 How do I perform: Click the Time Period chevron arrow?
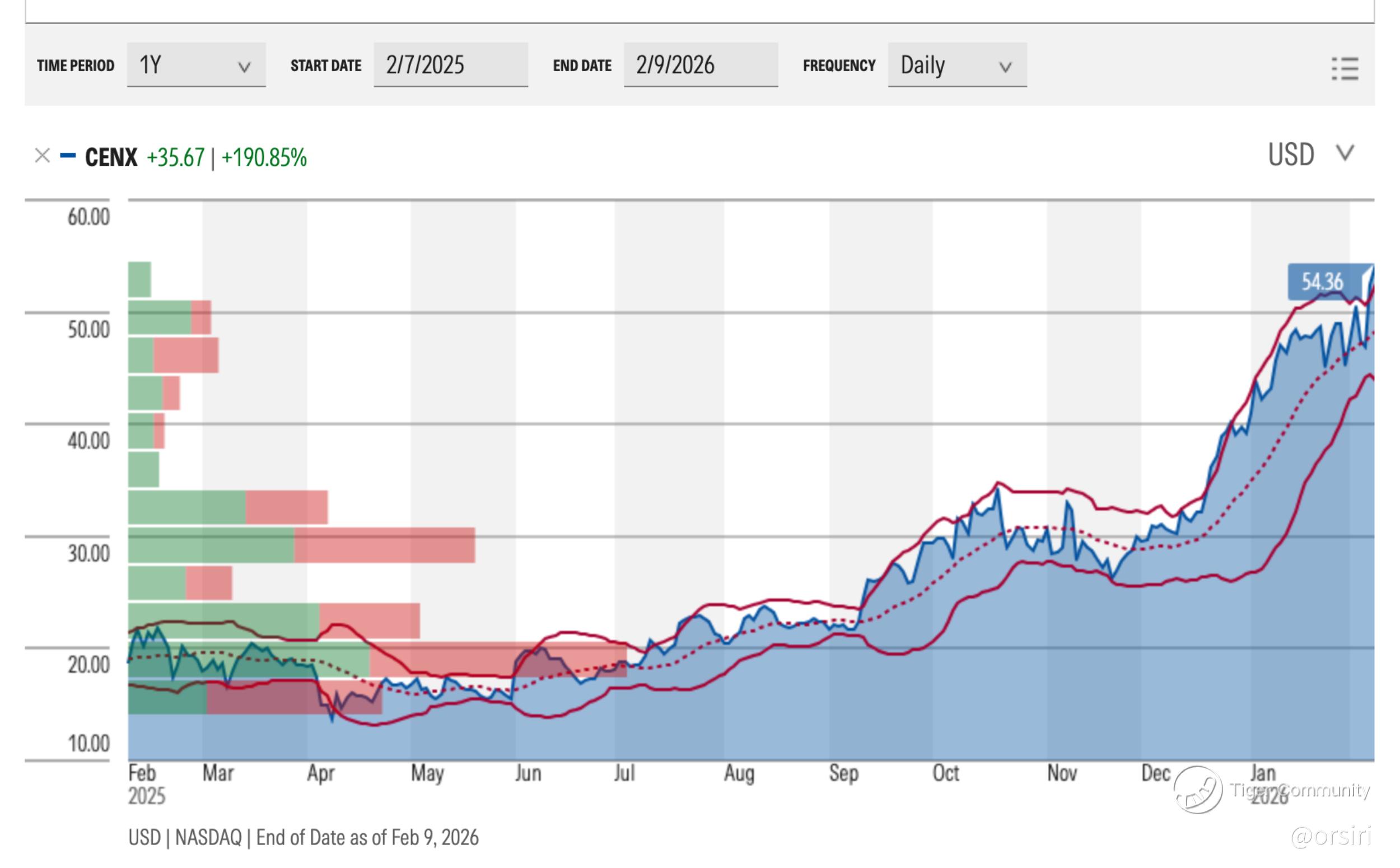(245, 68)
